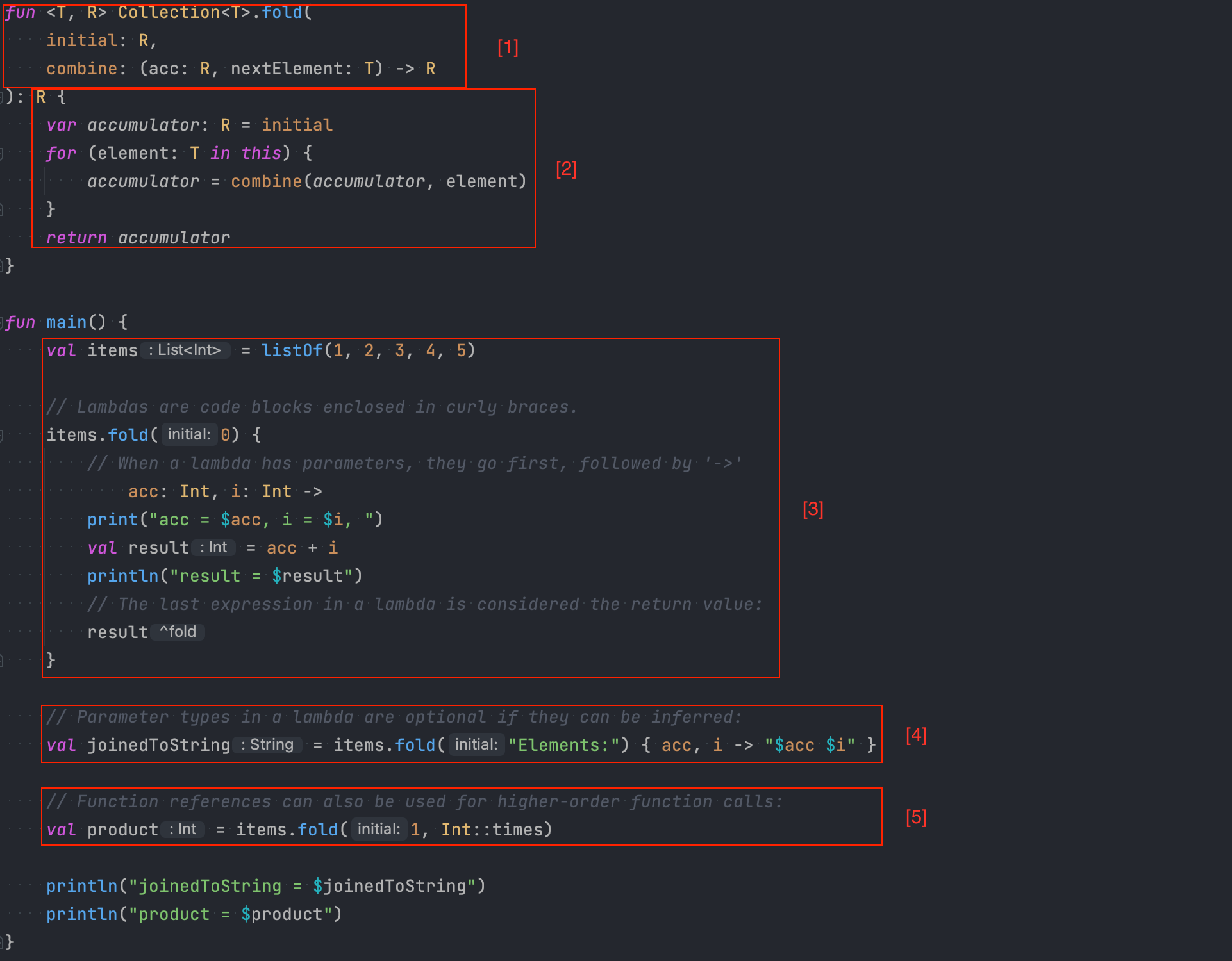Click the red [1] annotation label
This screenshot has height=961, width=1232.
click(508, 47)
